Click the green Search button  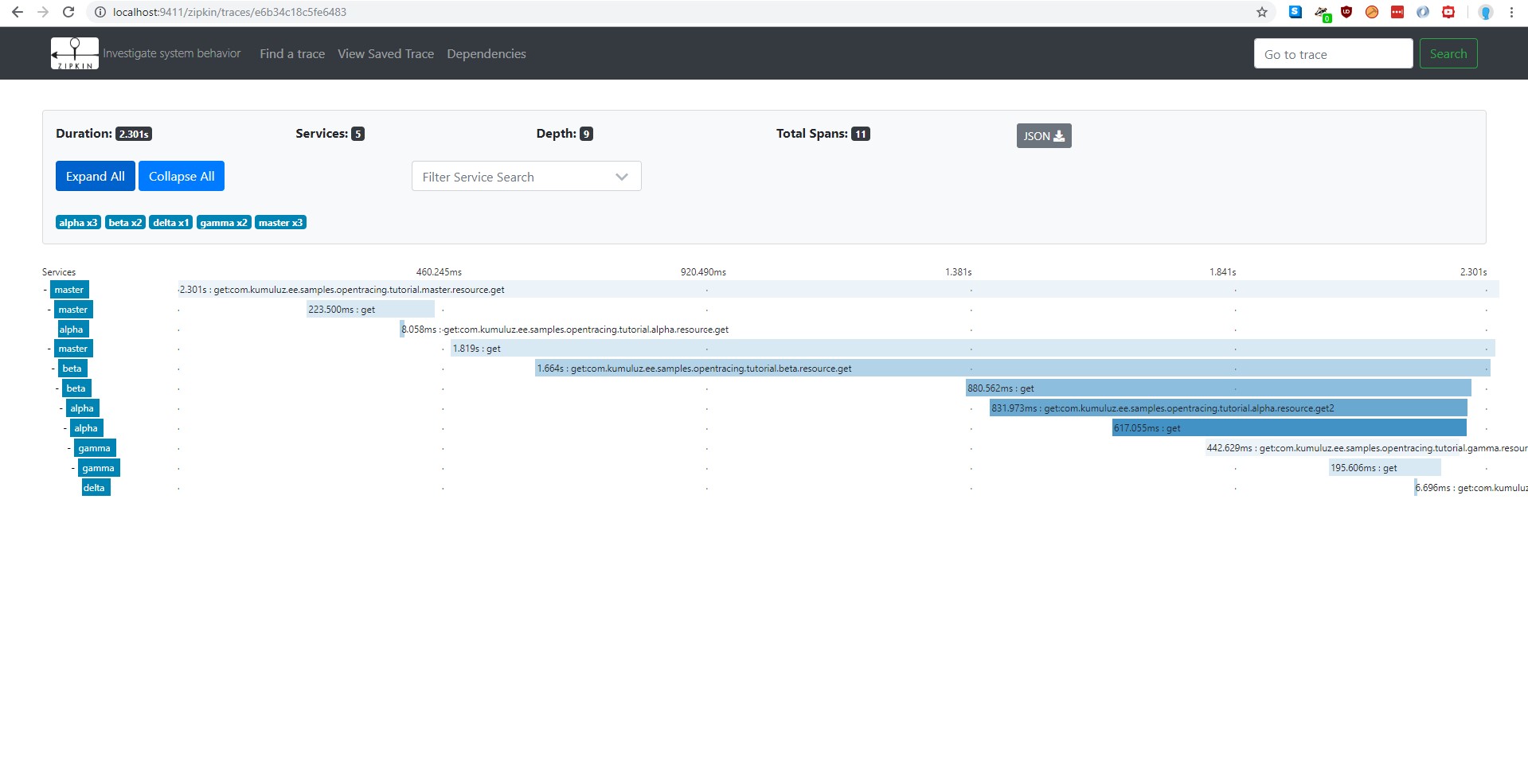(1448, 54)
